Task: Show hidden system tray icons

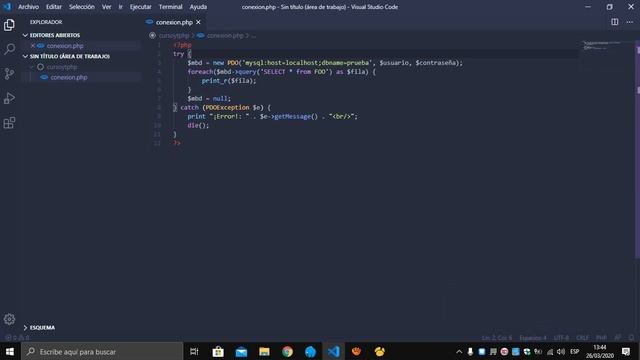Action: 459,351
